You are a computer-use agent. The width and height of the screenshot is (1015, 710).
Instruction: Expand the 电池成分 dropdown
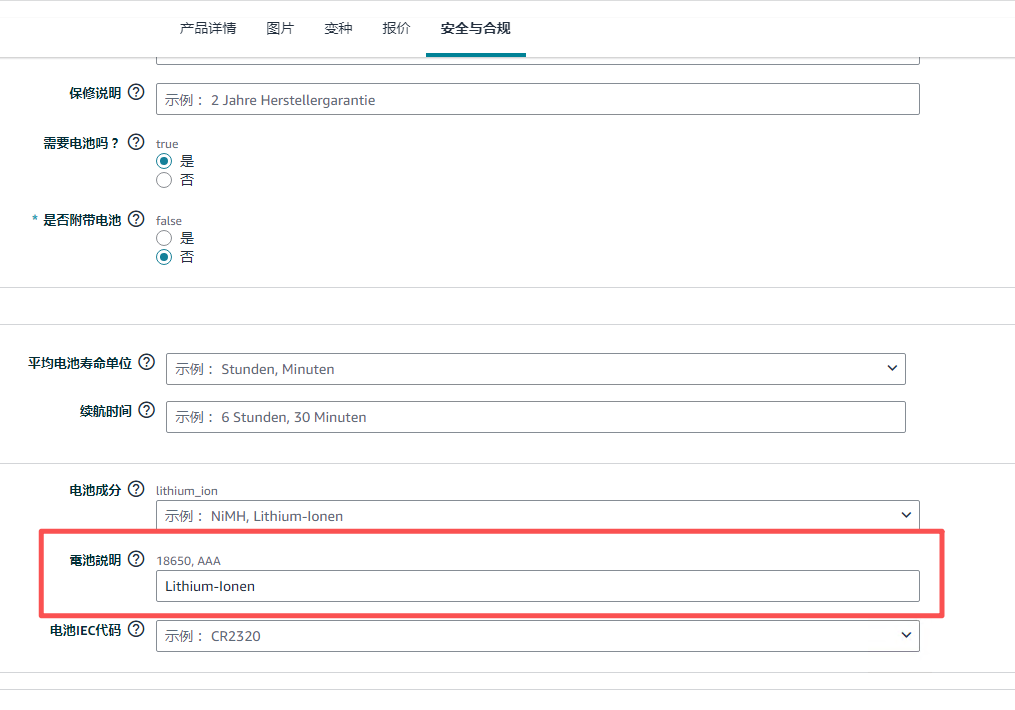(x=537, y=515)
